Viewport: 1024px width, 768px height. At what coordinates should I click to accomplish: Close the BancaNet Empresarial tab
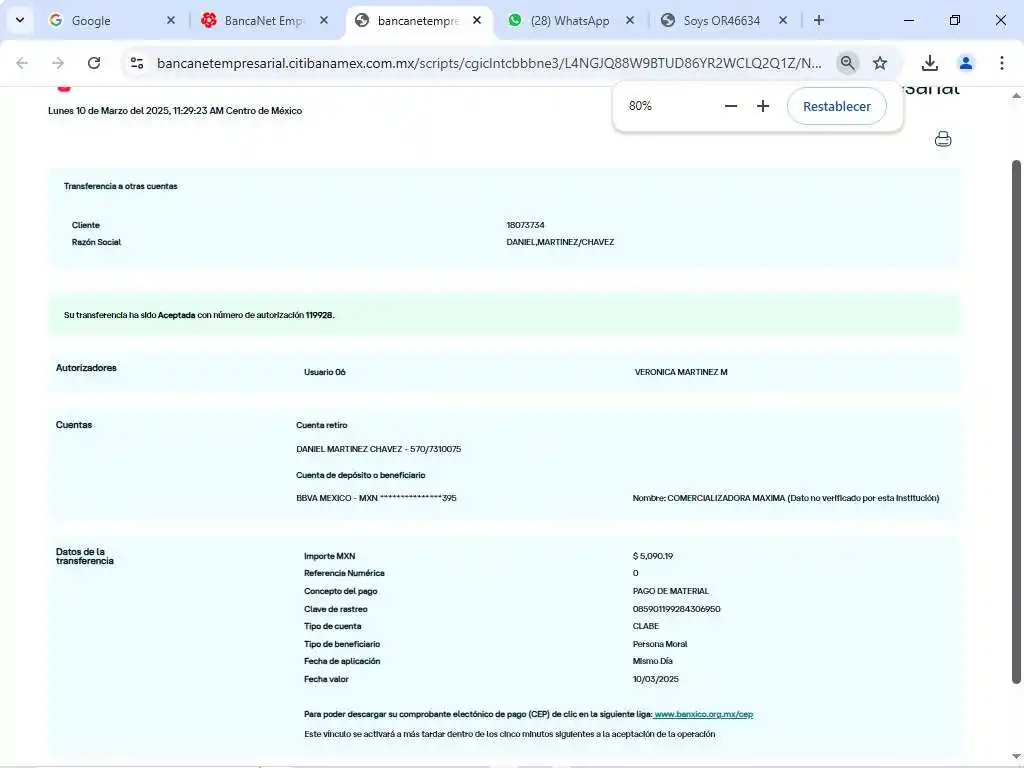pos(324,20)
